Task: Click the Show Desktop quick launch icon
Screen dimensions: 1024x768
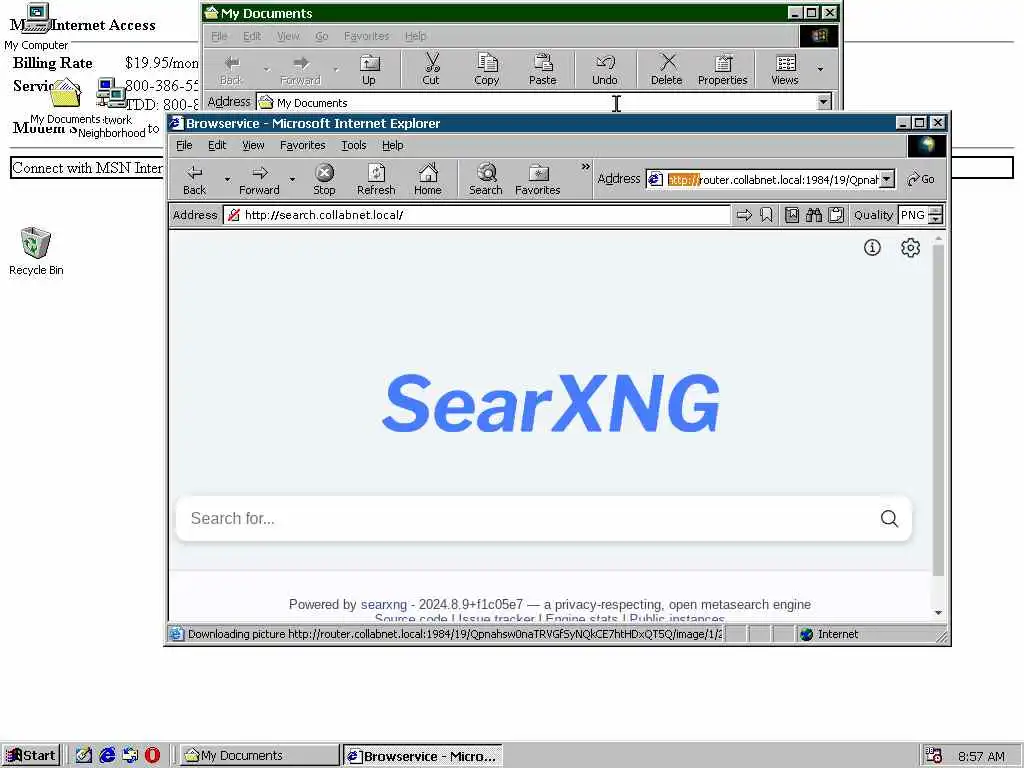Action: (x=84, y=755)
